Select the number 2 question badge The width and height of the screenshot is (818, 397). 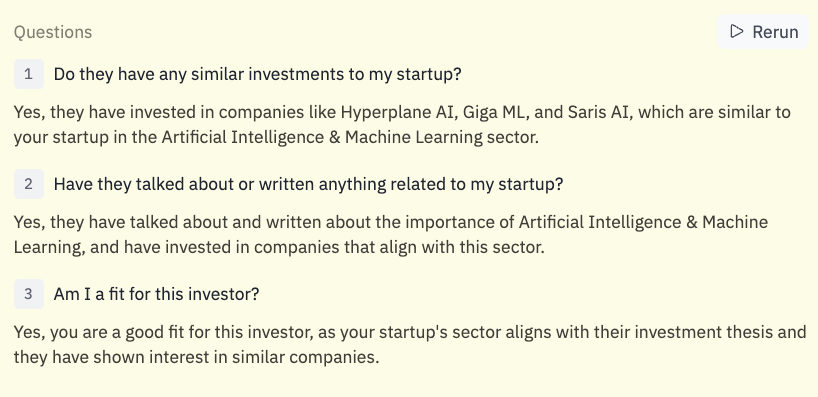pos(29,184)
